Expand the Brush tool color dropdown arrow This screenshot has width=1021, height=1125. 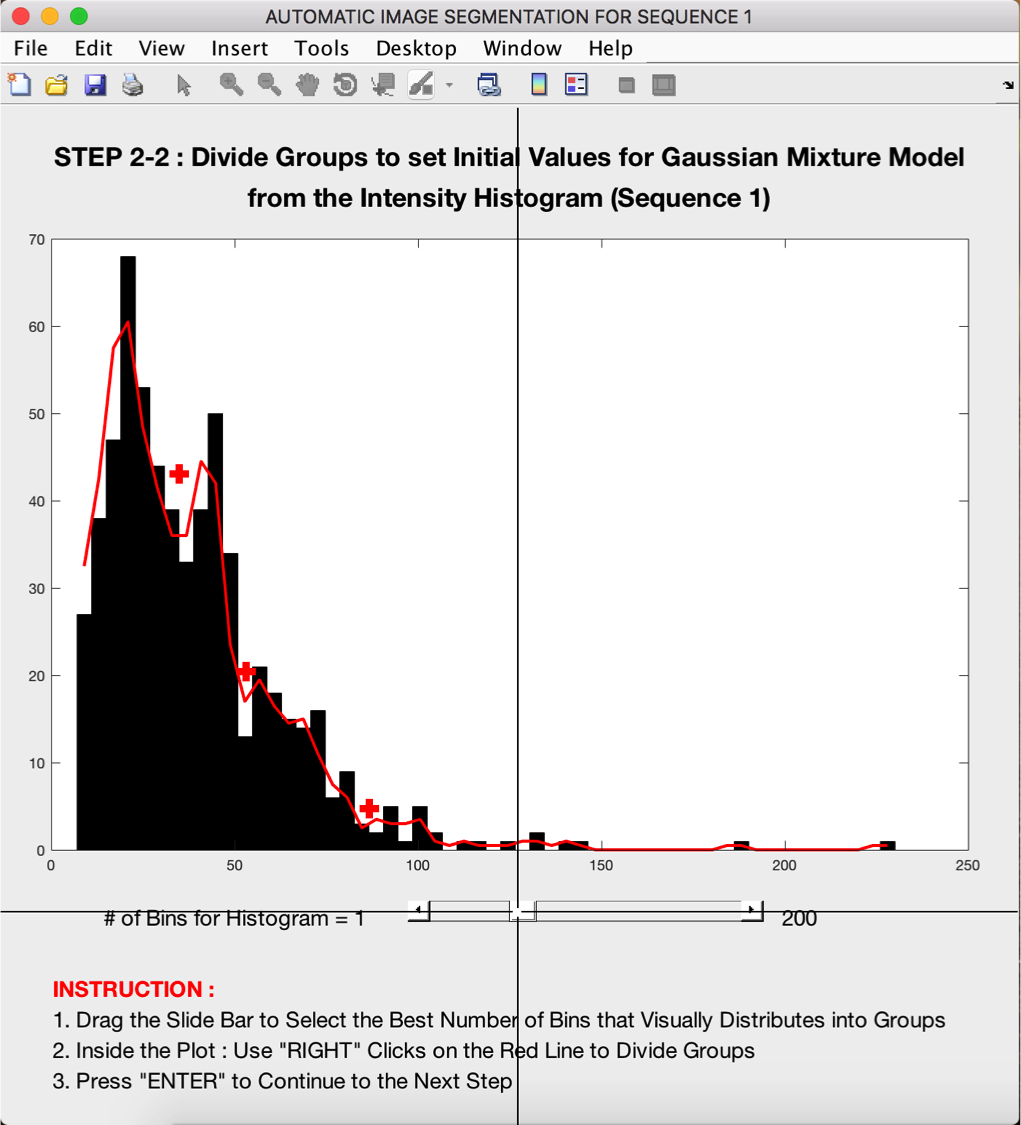tap(449, 85)
